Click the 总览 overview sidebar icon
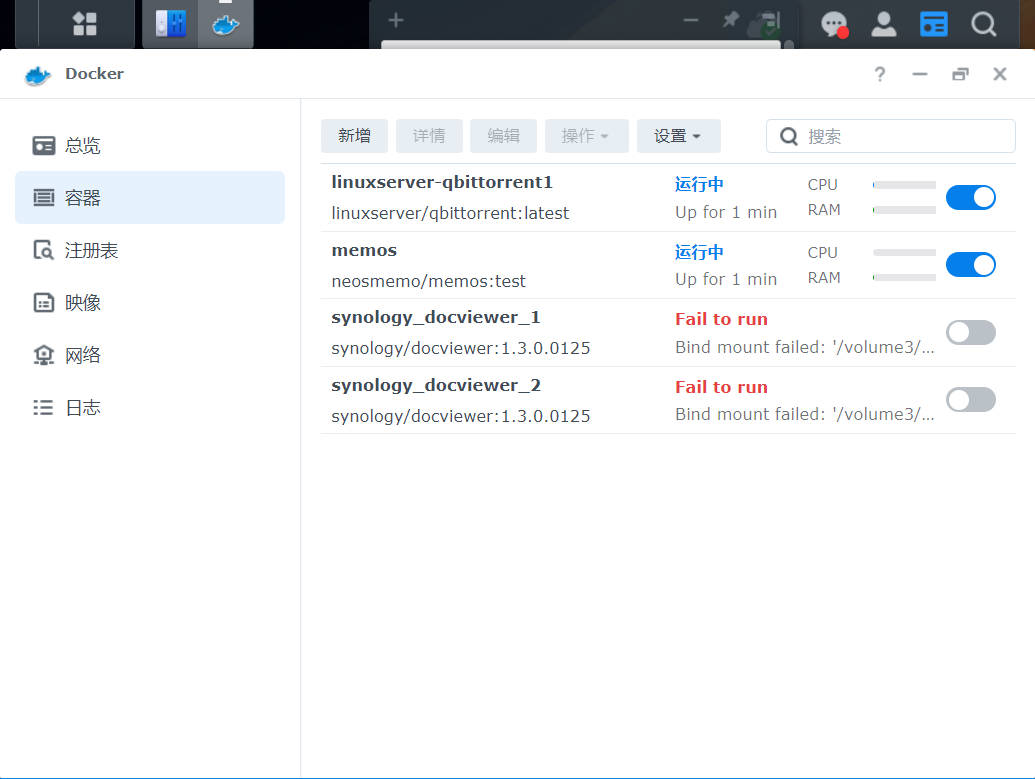Image resolution: width=1035 pixels, height=779 pixels. point(44,145)
